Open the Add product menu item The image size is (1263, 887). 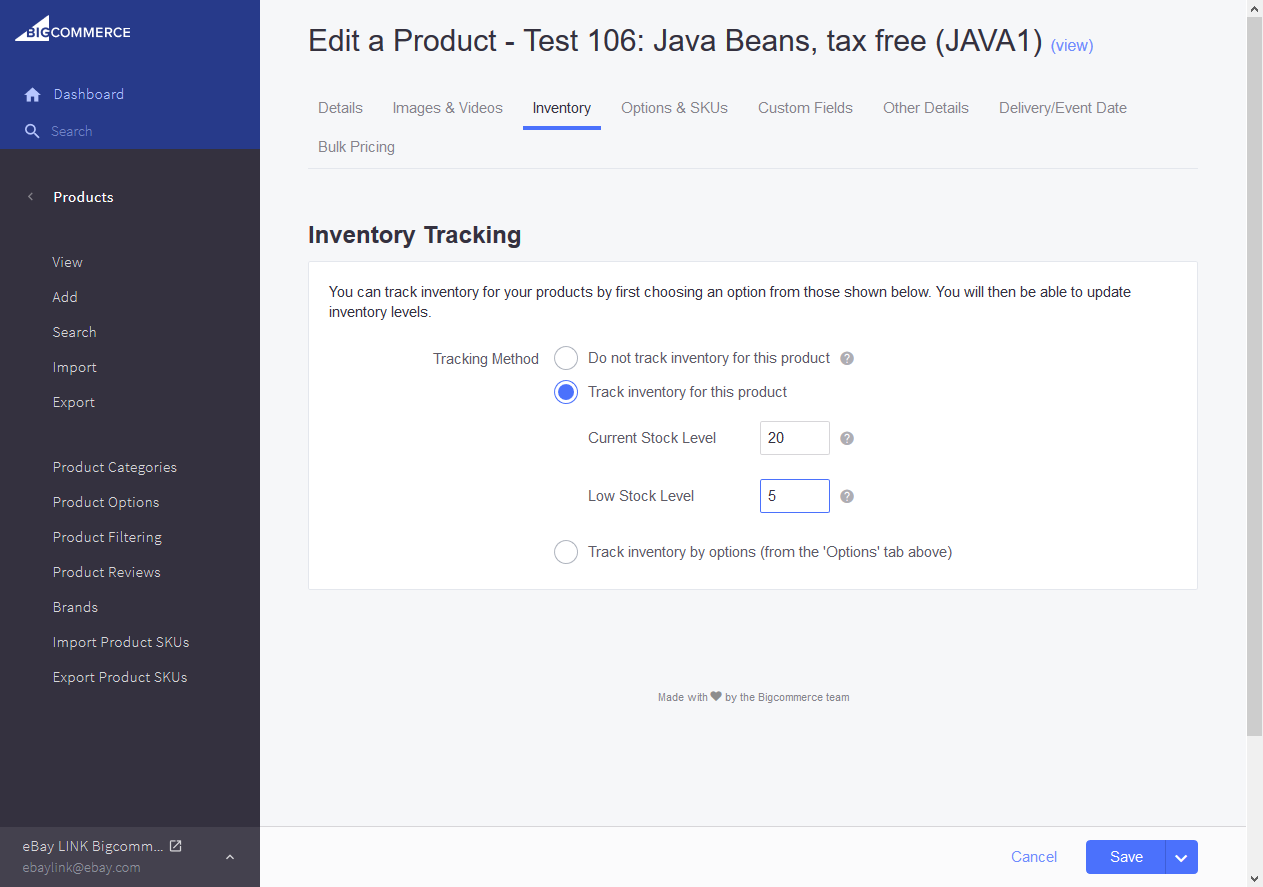pyautogui.click(x=65, y=297)
